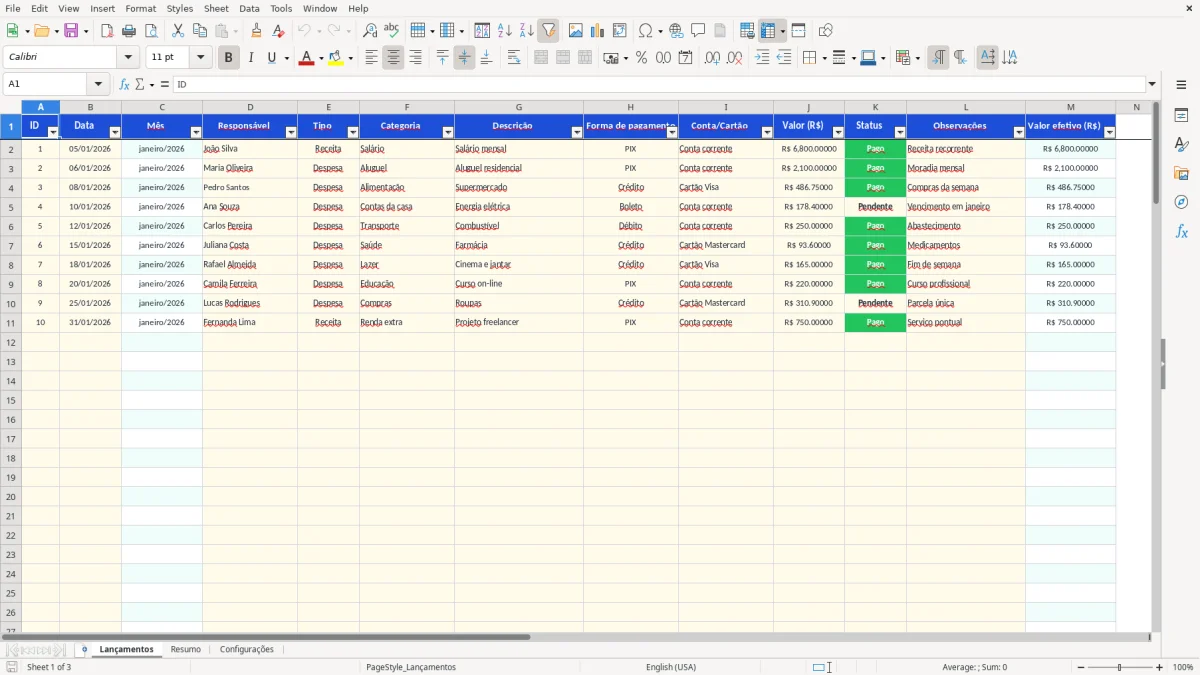Toggle Left-to-Right text direction
Viewport: 1200px width, 675px height.
click(938, 58)
